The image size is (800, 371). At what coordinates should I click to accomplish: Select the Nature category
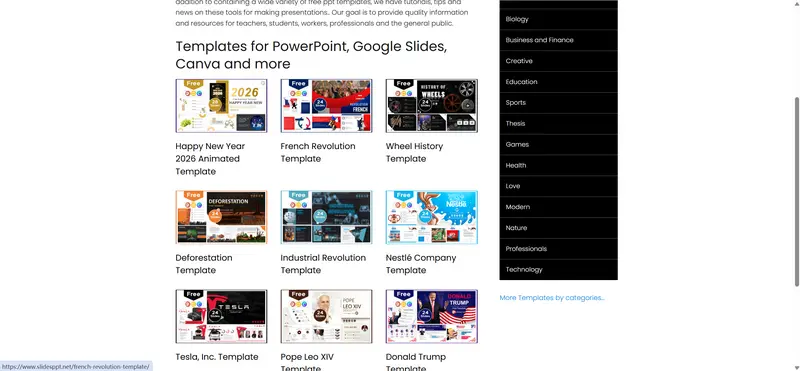(559, 228)
